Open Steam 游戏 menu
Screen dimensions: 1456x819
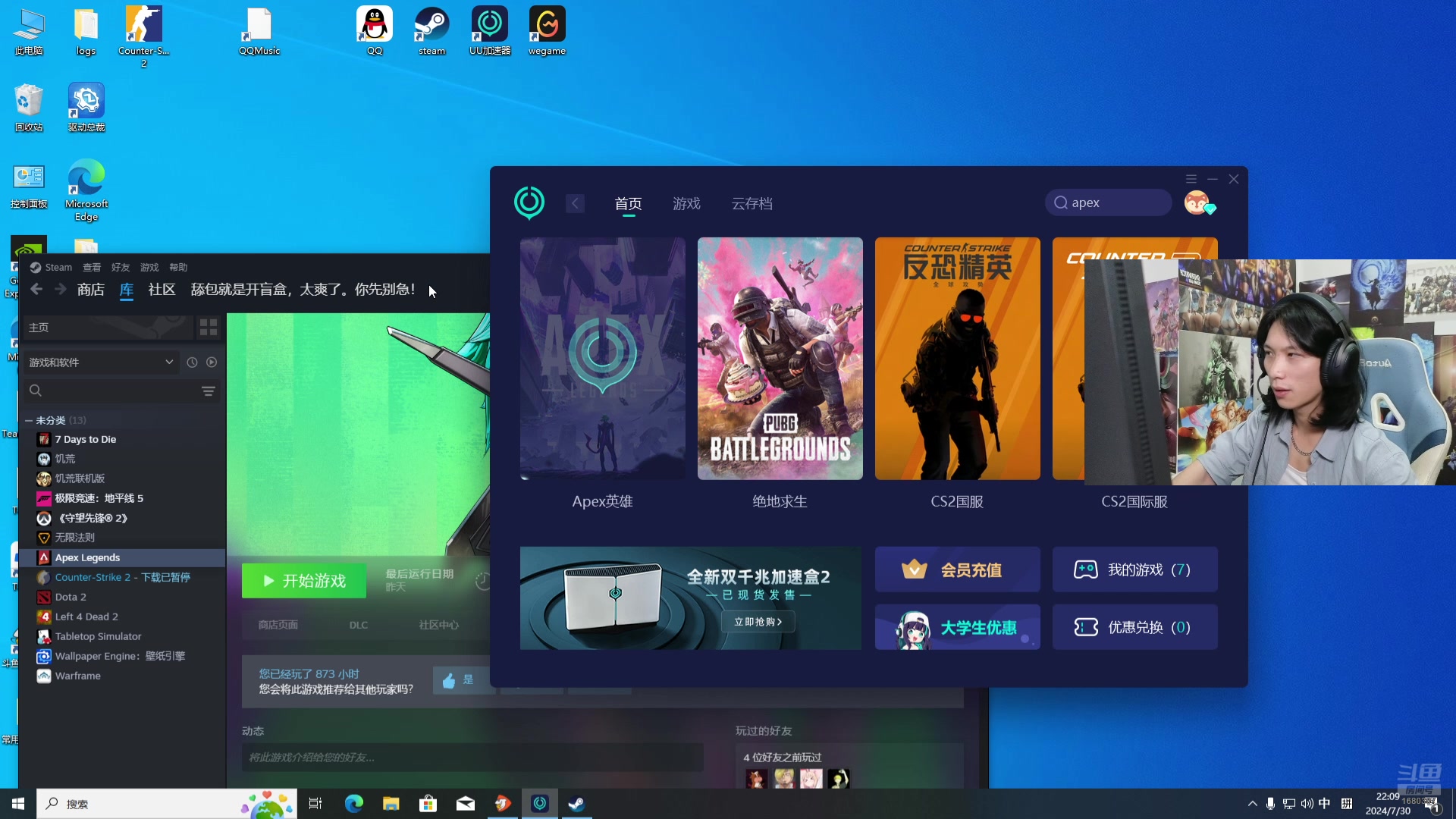pos(149,267)
